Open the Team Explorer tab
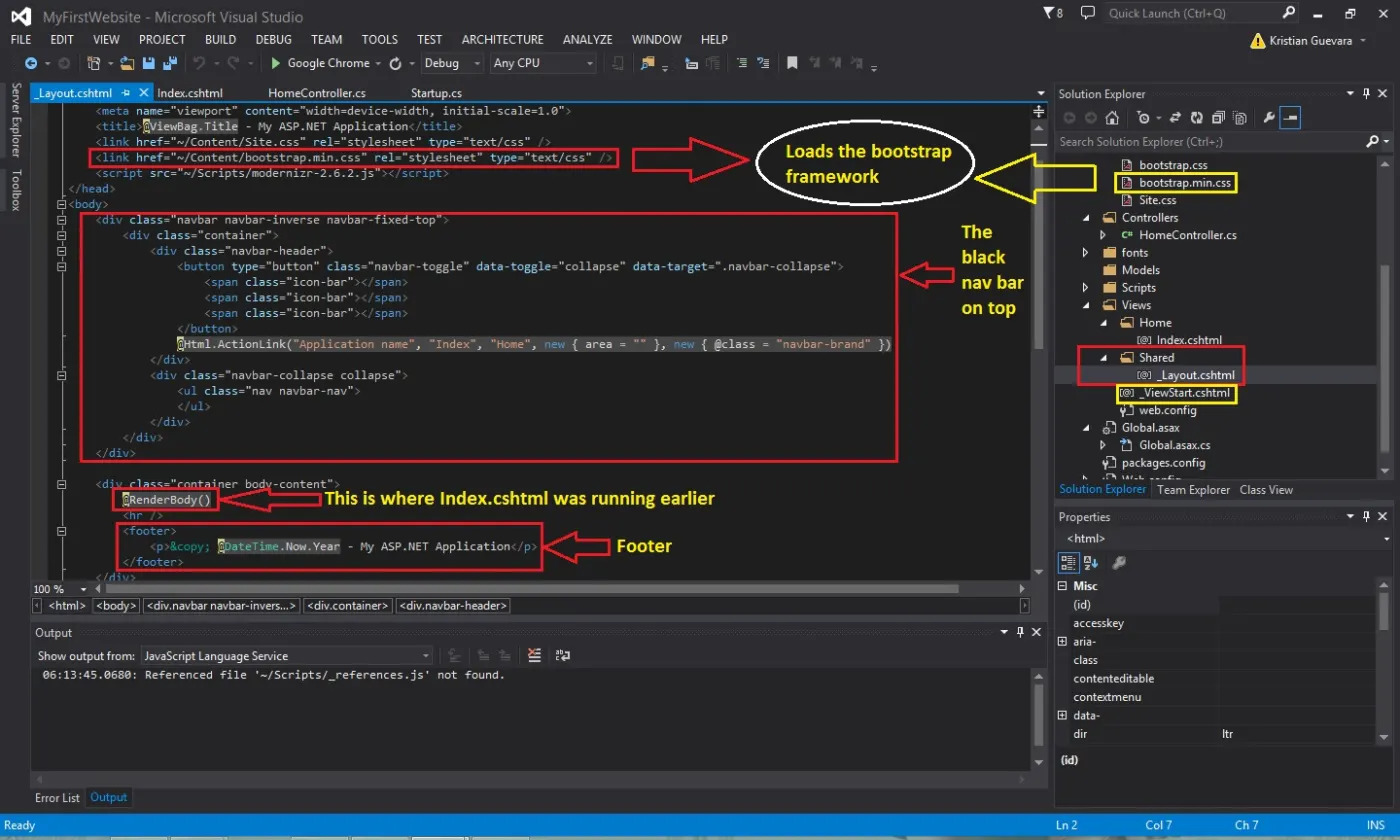The height and width of the screenshot is (840, 1400). pos(1193,490)
